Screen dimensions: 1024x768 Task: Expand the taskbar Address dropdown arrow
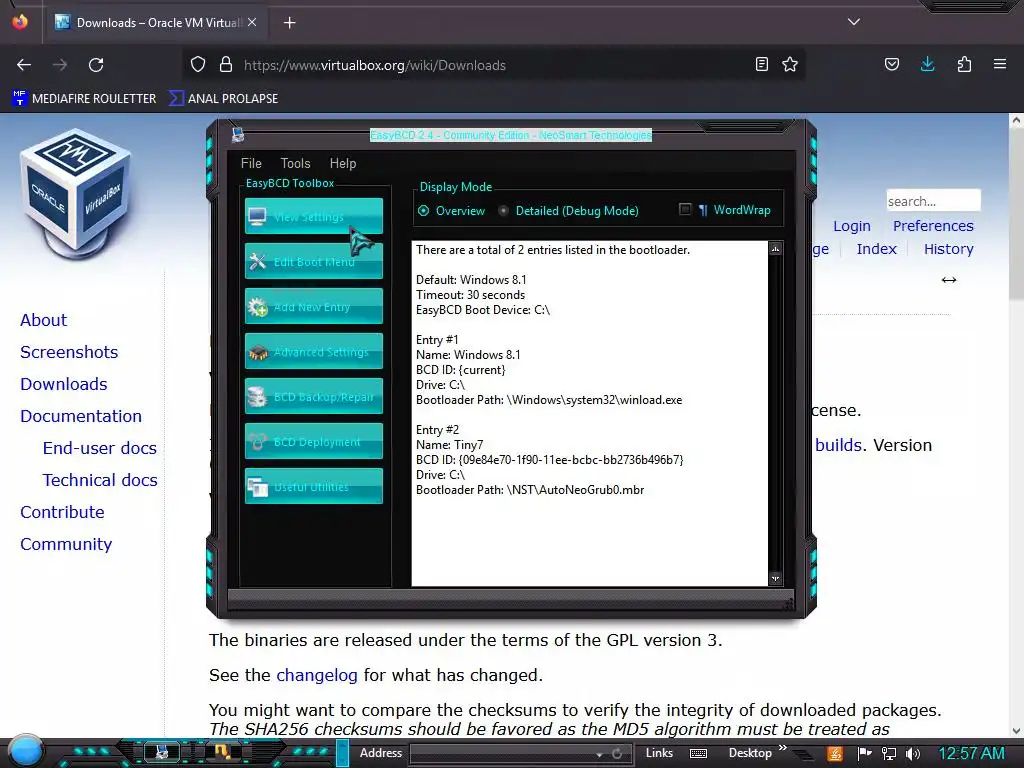click(599, 754)
